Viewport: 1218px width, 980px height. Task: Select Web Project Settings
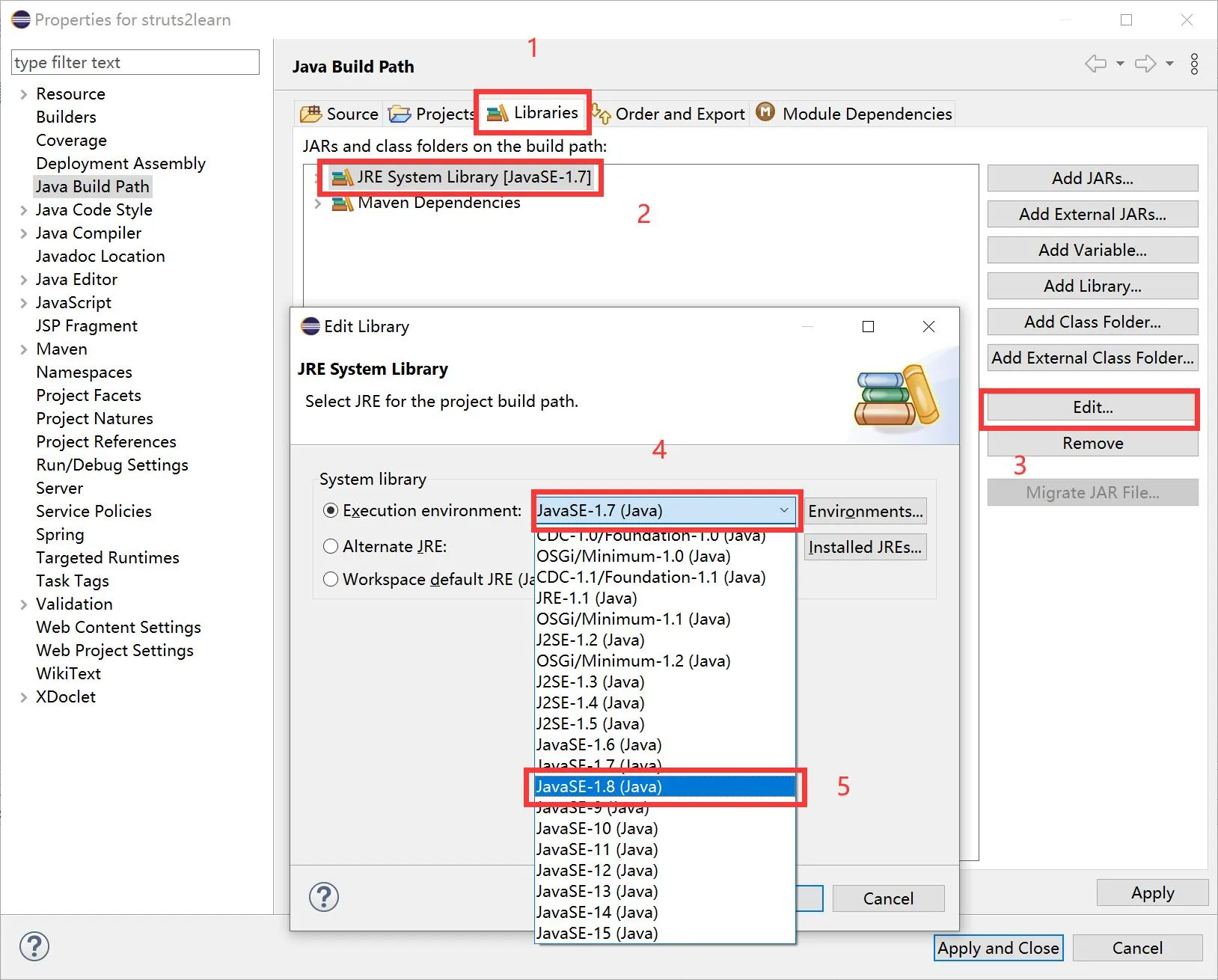coord(114,650)
